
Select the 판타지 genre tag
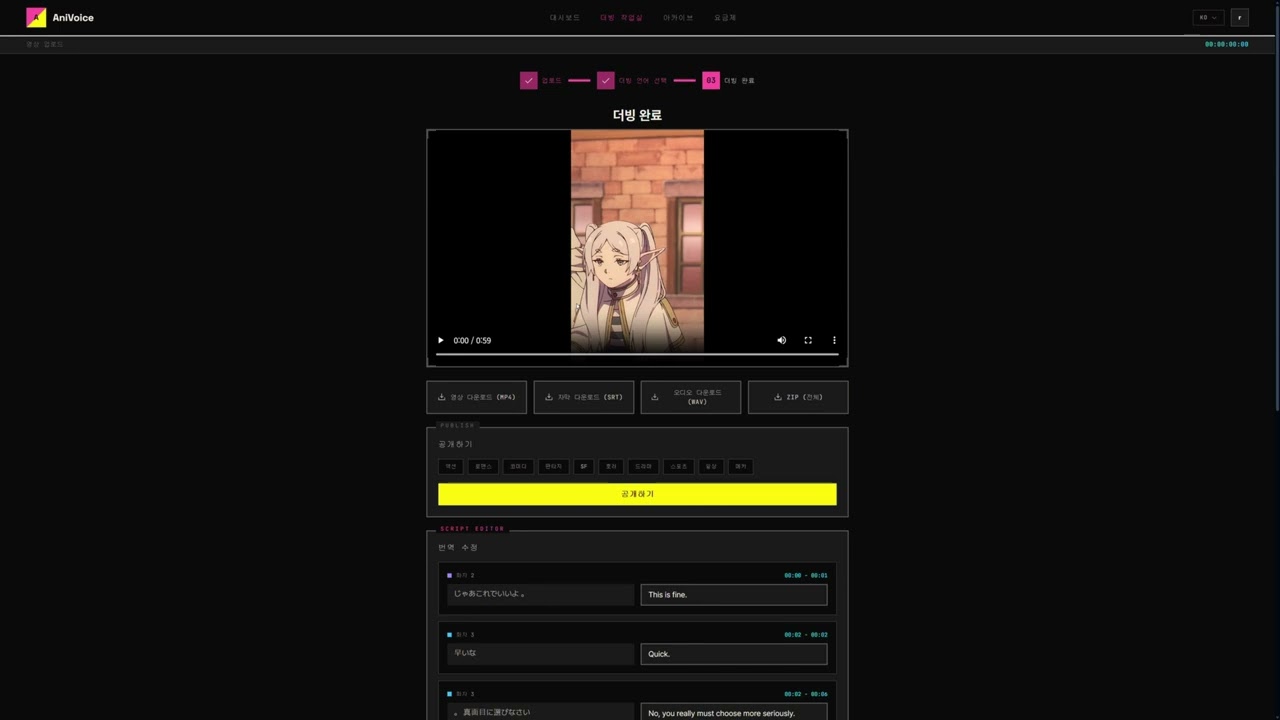[553, 466]
